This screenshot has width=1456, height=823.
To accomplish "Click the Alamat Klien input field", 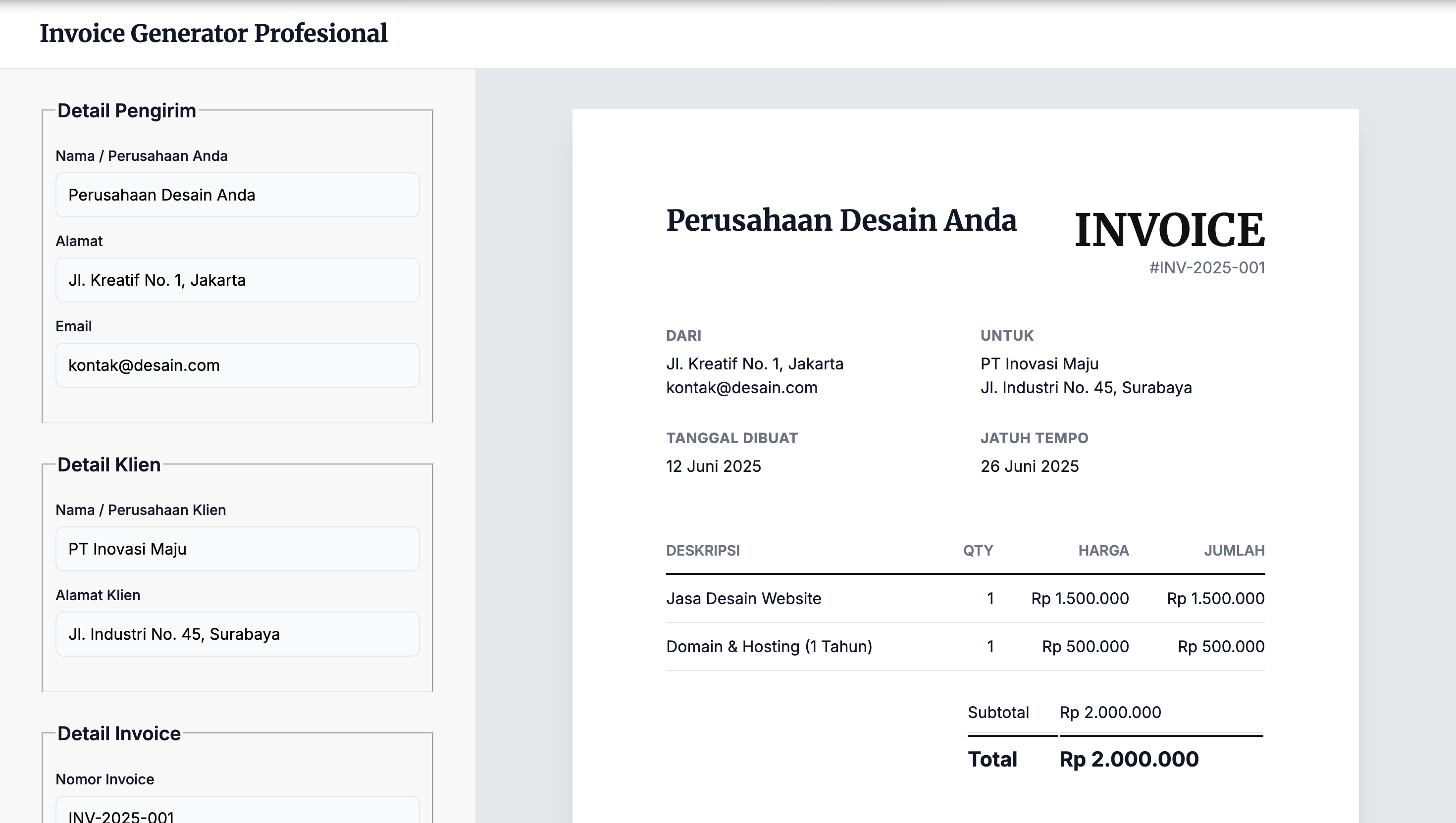I will (237, 634).
